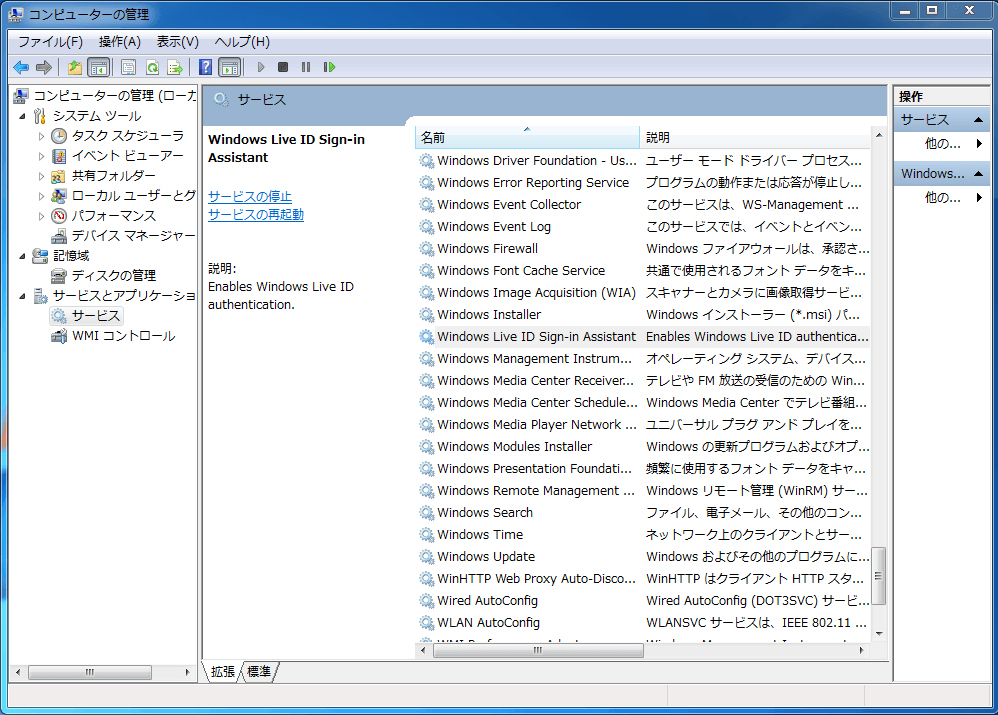
Task: Select the Windows Installer service row
Action: click(643, 315)
